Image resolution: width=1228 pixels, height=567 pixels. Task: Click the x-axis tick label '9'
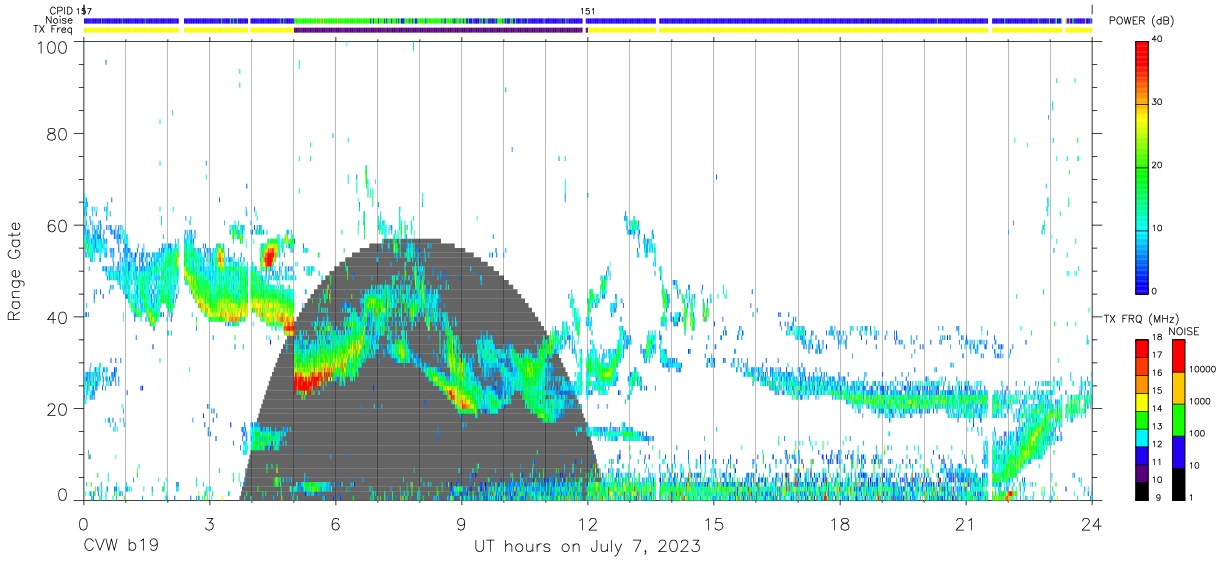click(461, 524)
